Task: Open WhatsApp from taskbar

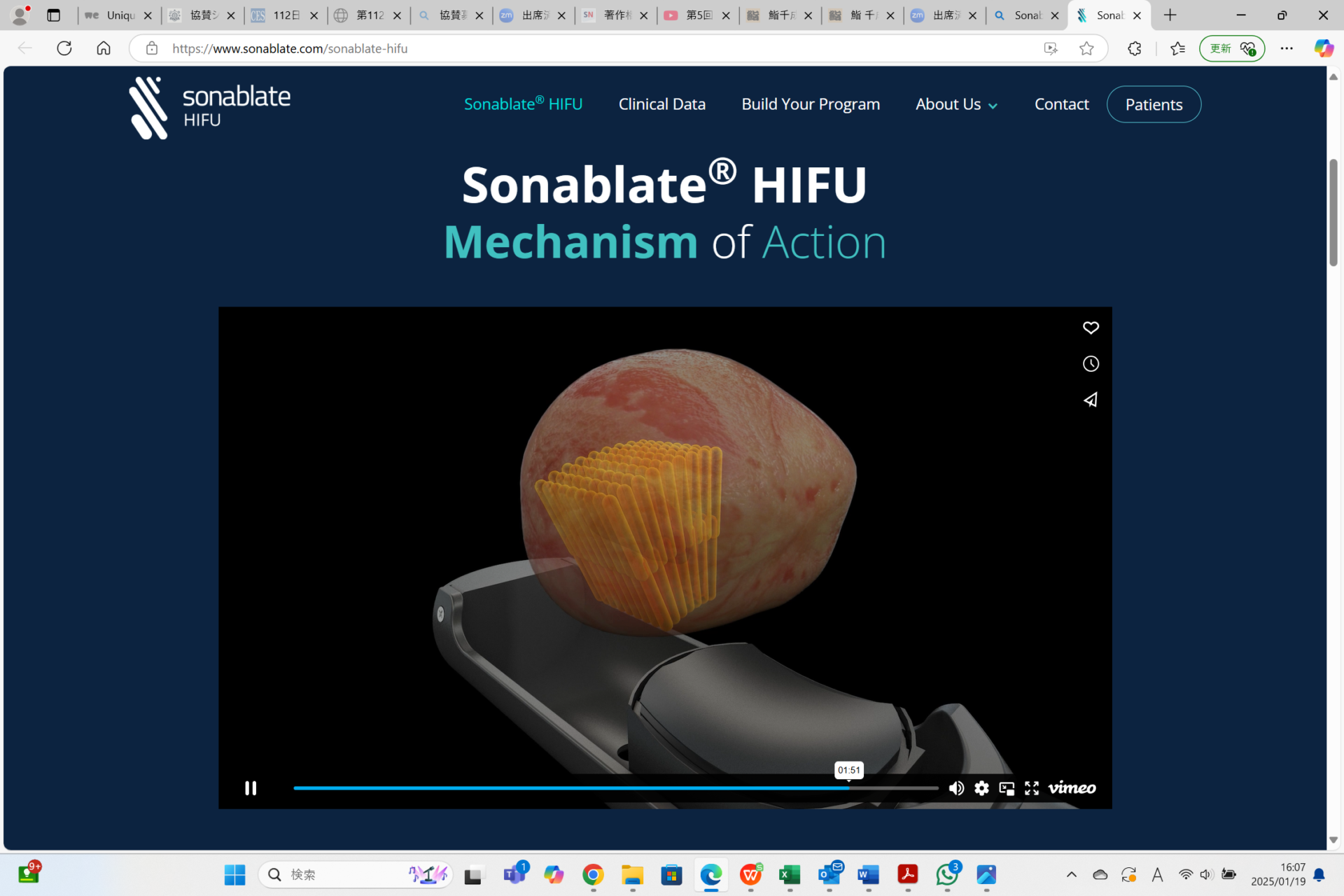Action: tap(947, 874)
